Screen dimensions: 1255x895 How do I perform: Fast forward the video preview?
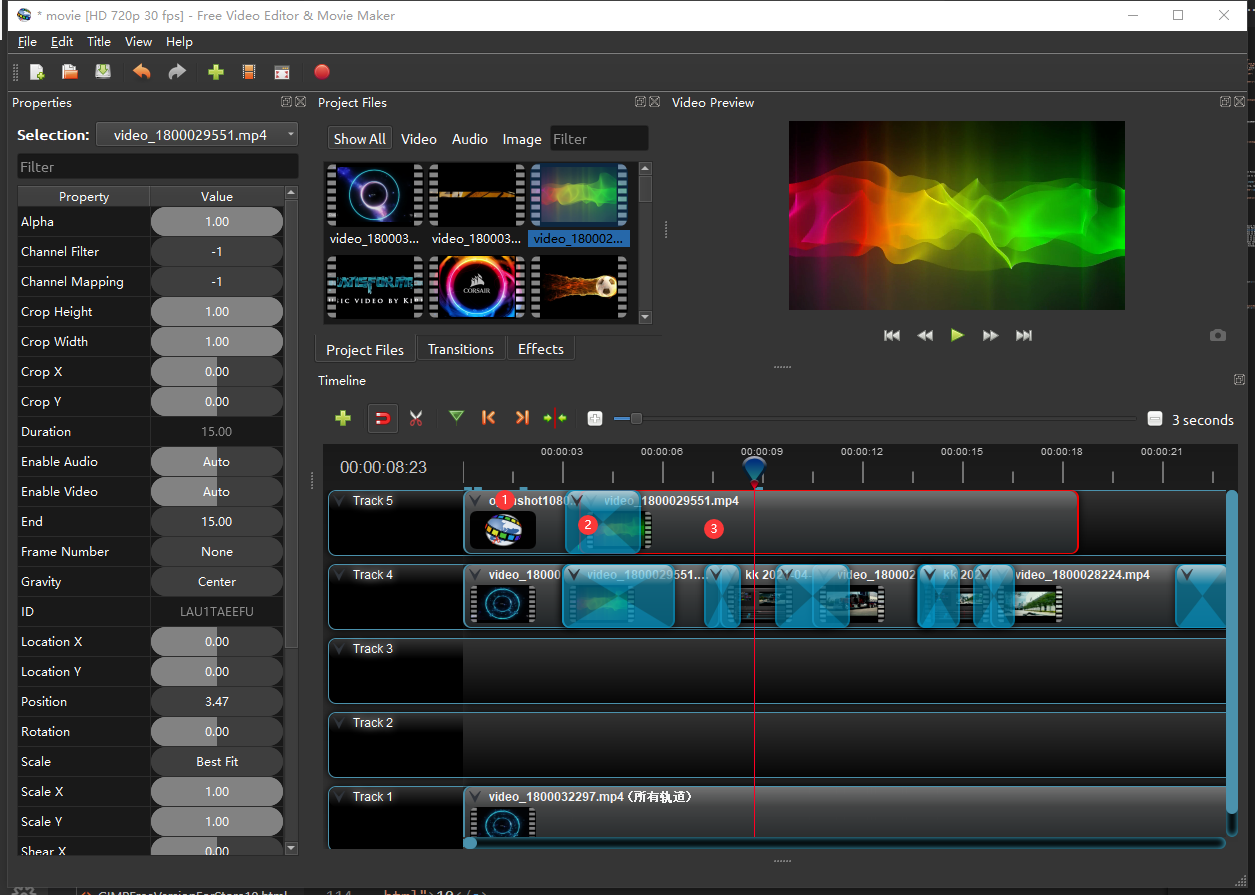[x=991, y=336]
